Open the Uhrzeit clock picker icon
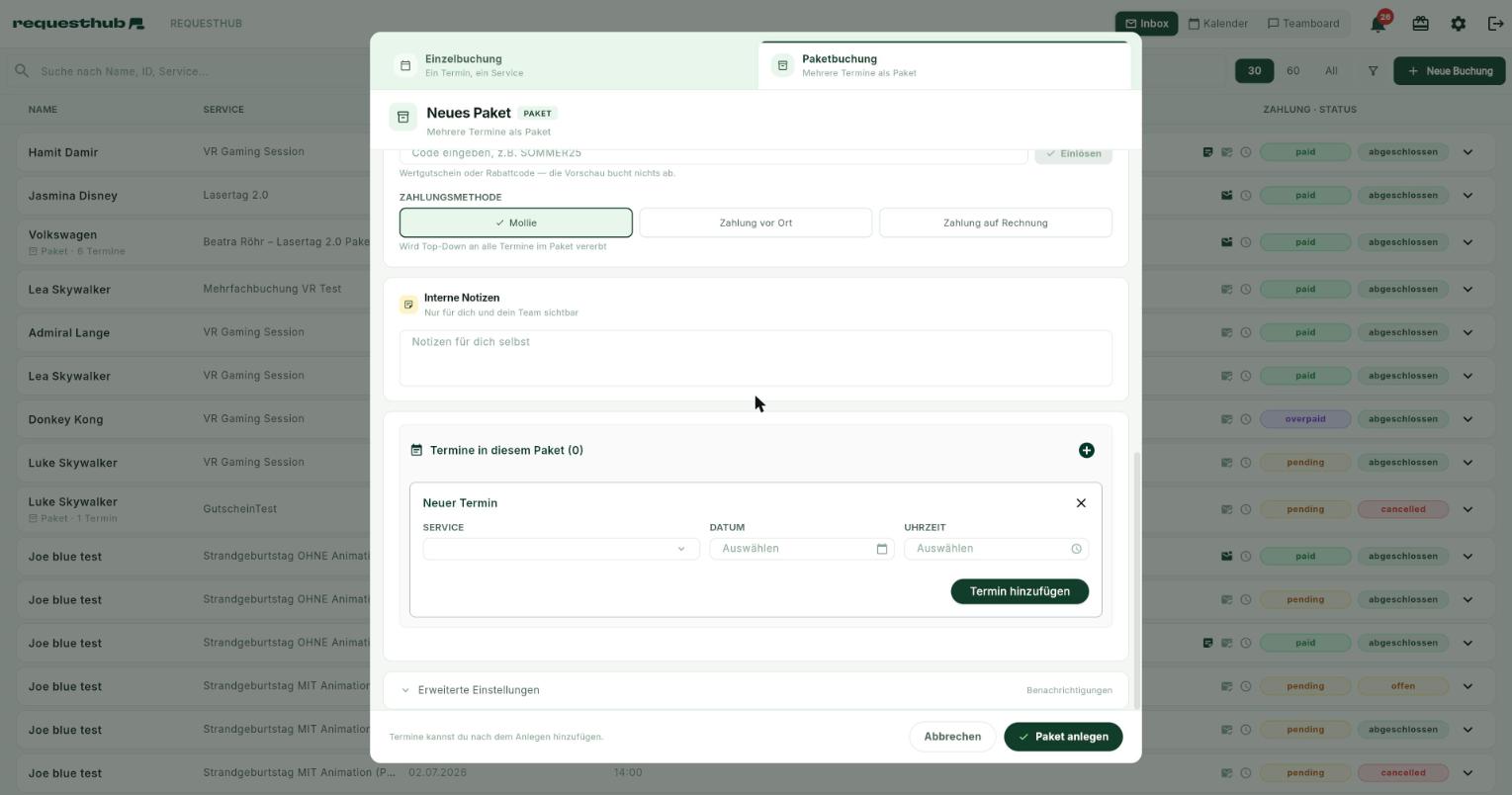1512x795 pixels. pyautogui.click(x=1076, y=549)
